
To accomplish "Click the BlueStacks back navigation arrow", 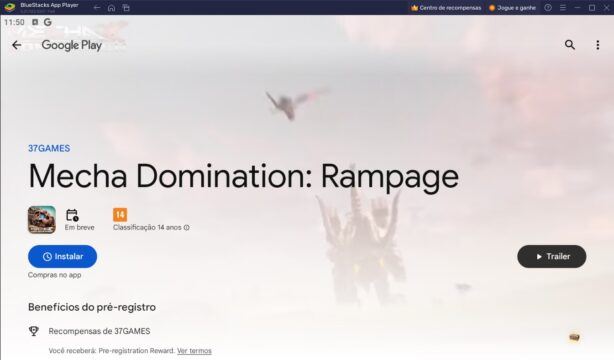I will pyautogui.click(x=97, y=7).
